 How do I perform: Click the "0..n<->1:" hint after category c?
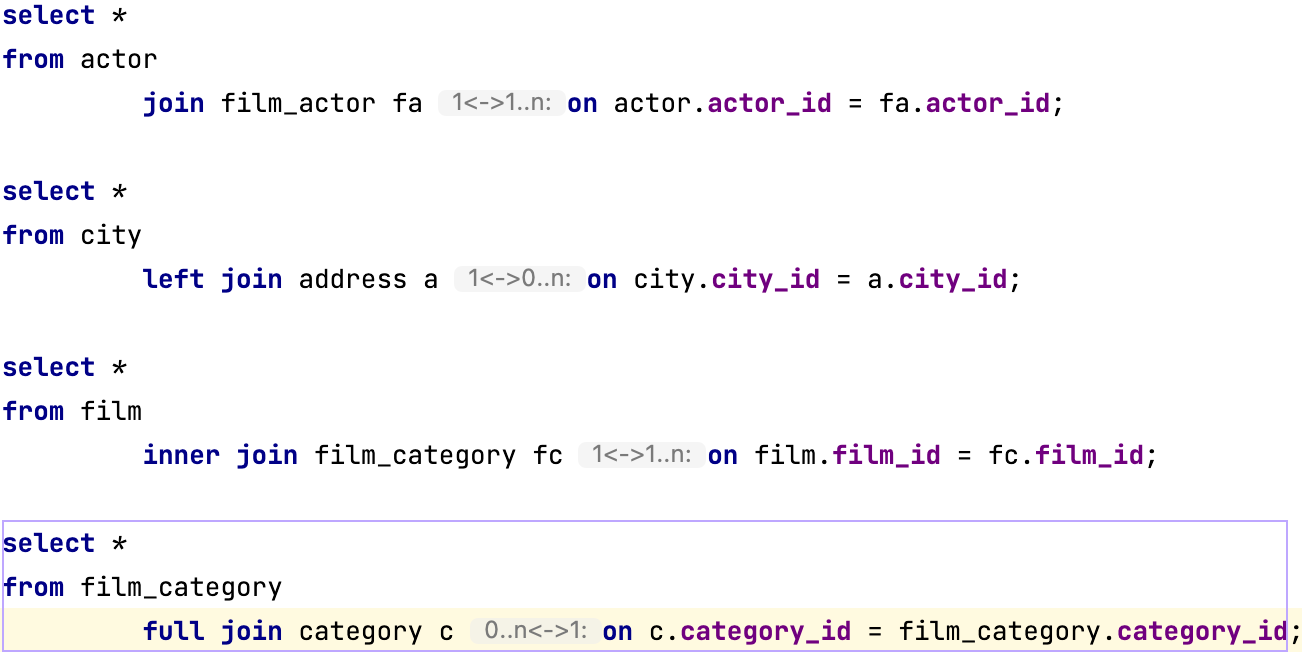(536, 631)
